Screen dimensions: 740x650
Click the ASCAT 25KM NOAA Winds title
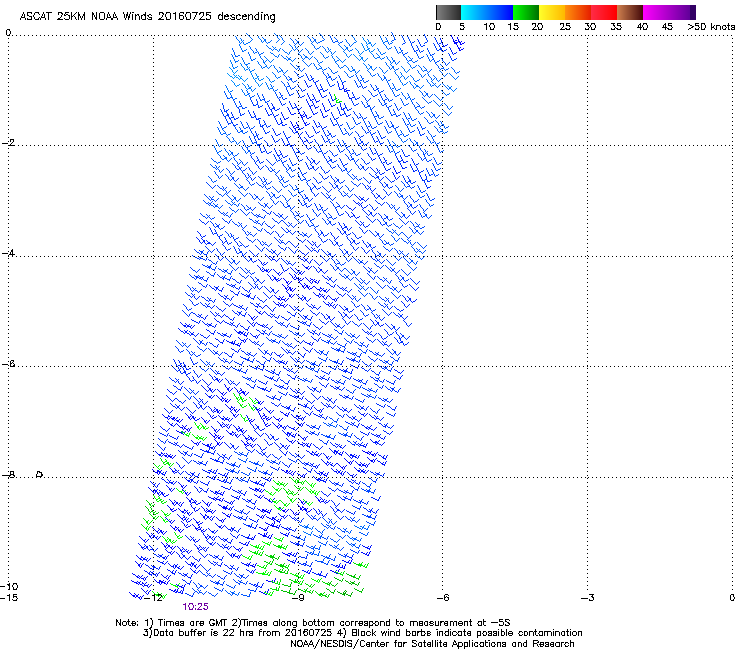coord(147,17)
